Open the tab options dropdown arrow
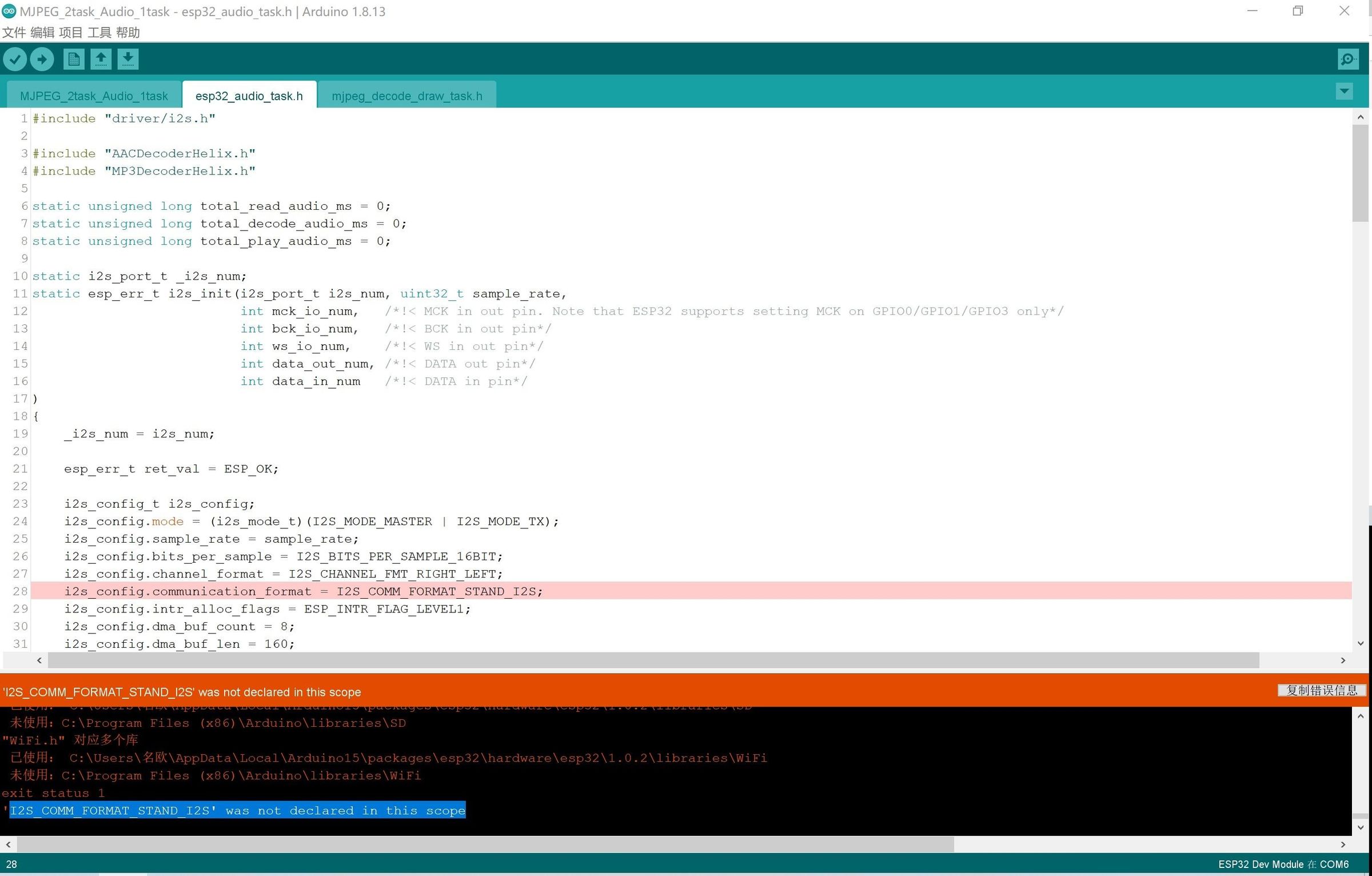The image size is (1372, 876). click(x=1344, y=91)
